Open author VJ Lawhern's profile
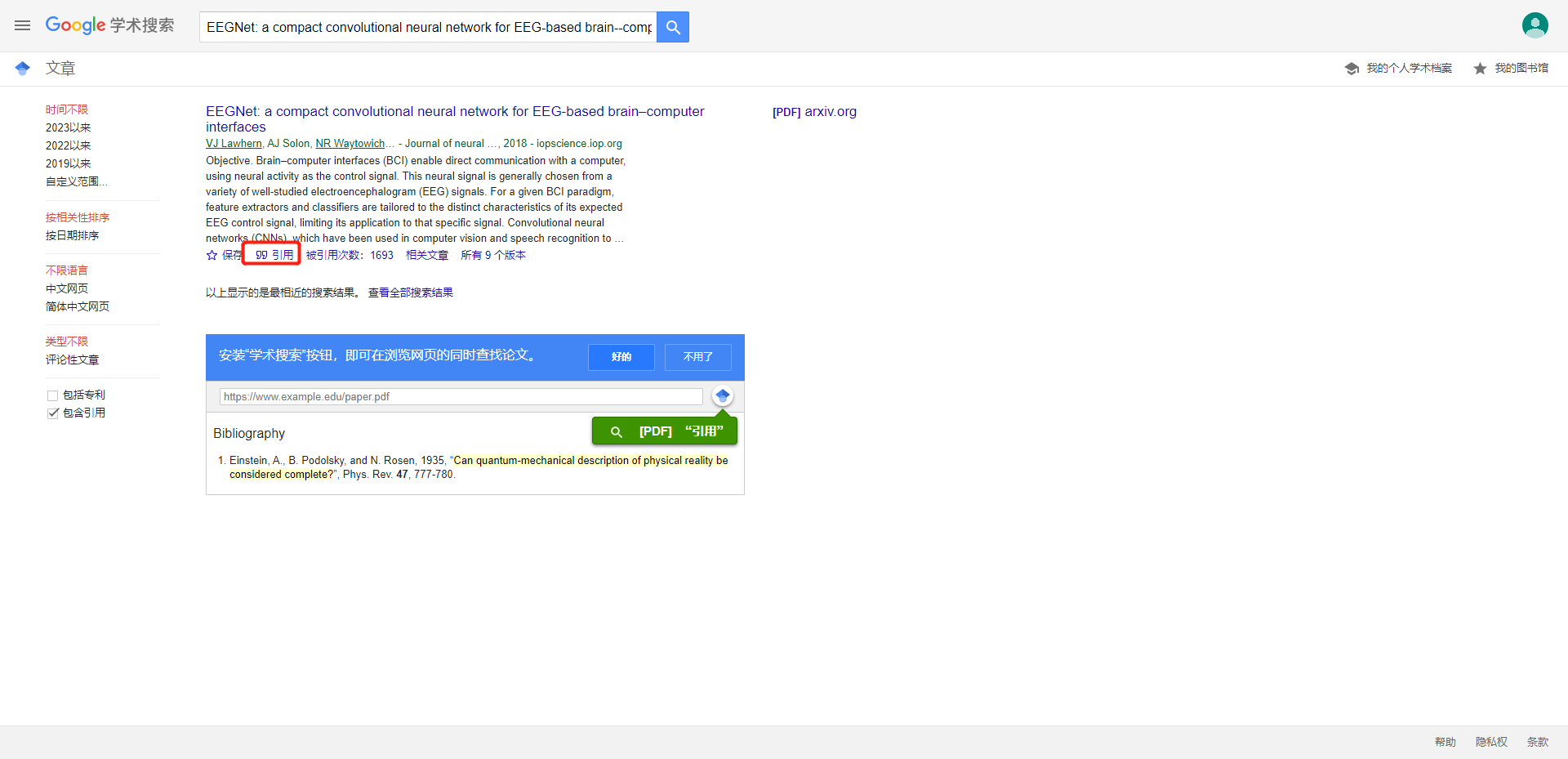Viewport: 1568px width, 759px height. (x=234, y=144)
